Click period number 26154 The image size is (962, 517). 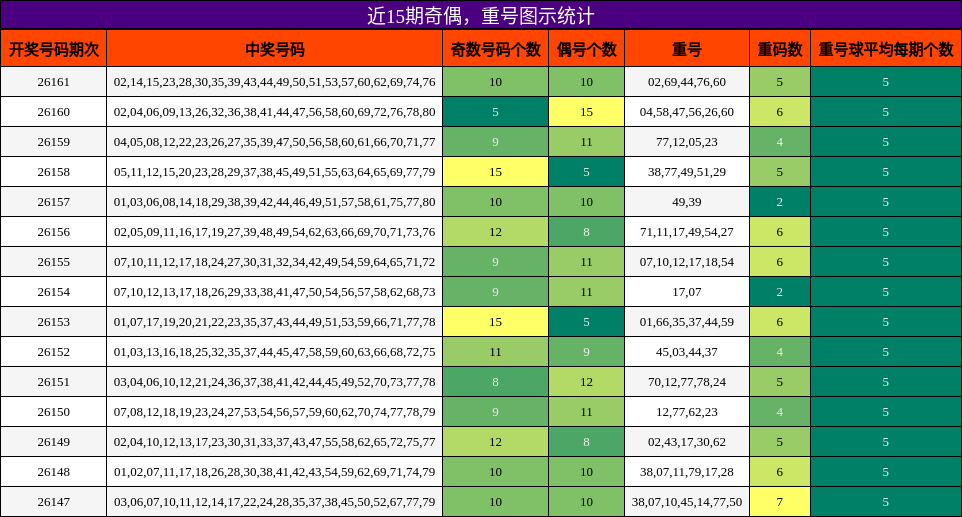coord(53,292)
